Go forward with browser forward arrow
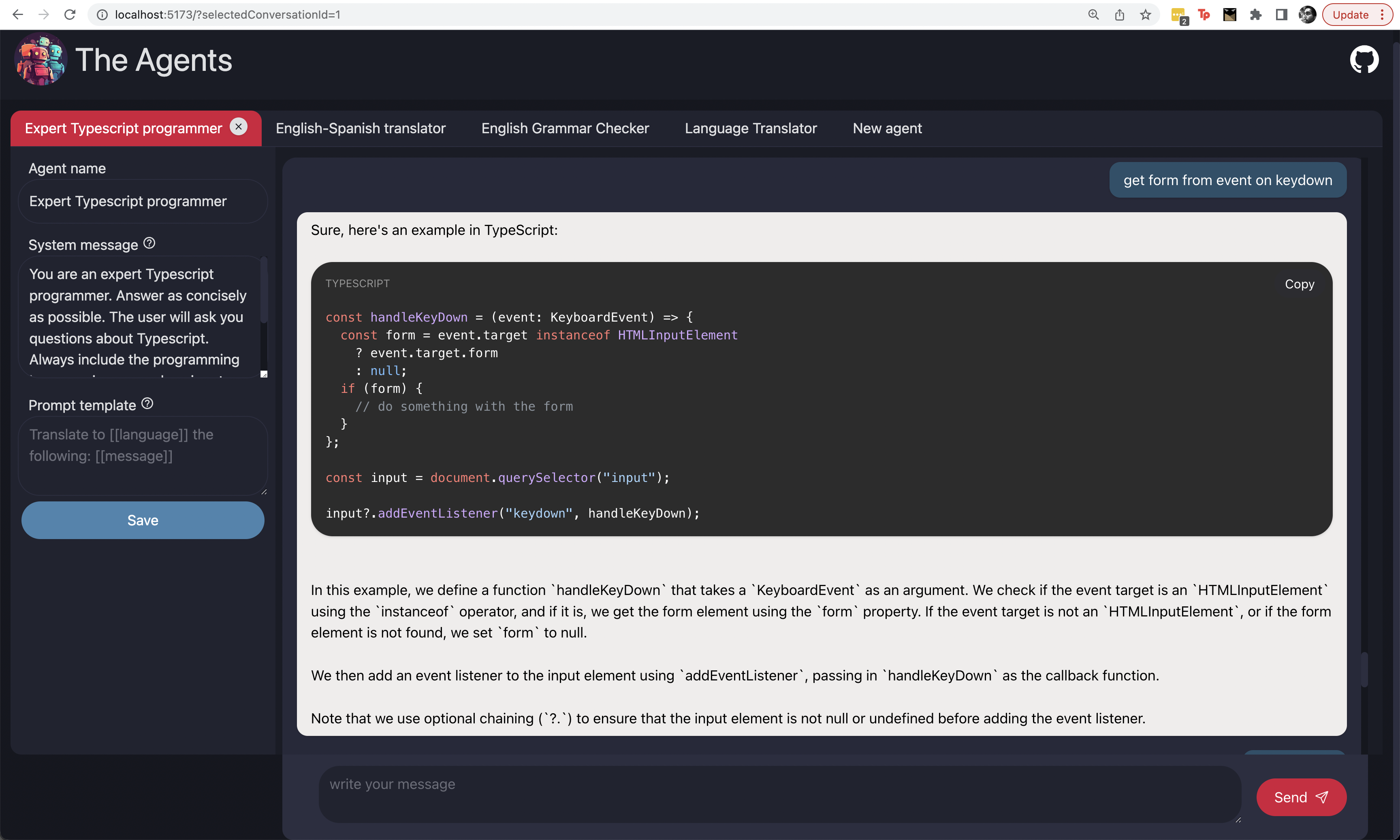 44,15
